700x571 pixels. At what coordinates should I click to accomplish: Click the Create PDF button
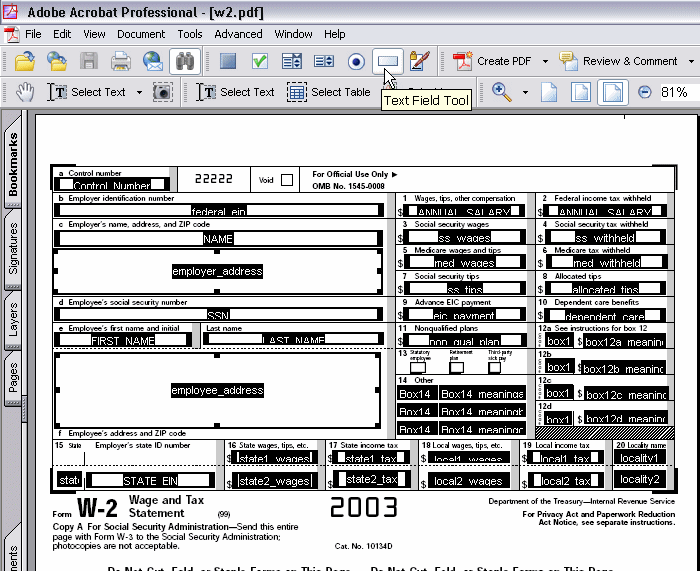492,61
